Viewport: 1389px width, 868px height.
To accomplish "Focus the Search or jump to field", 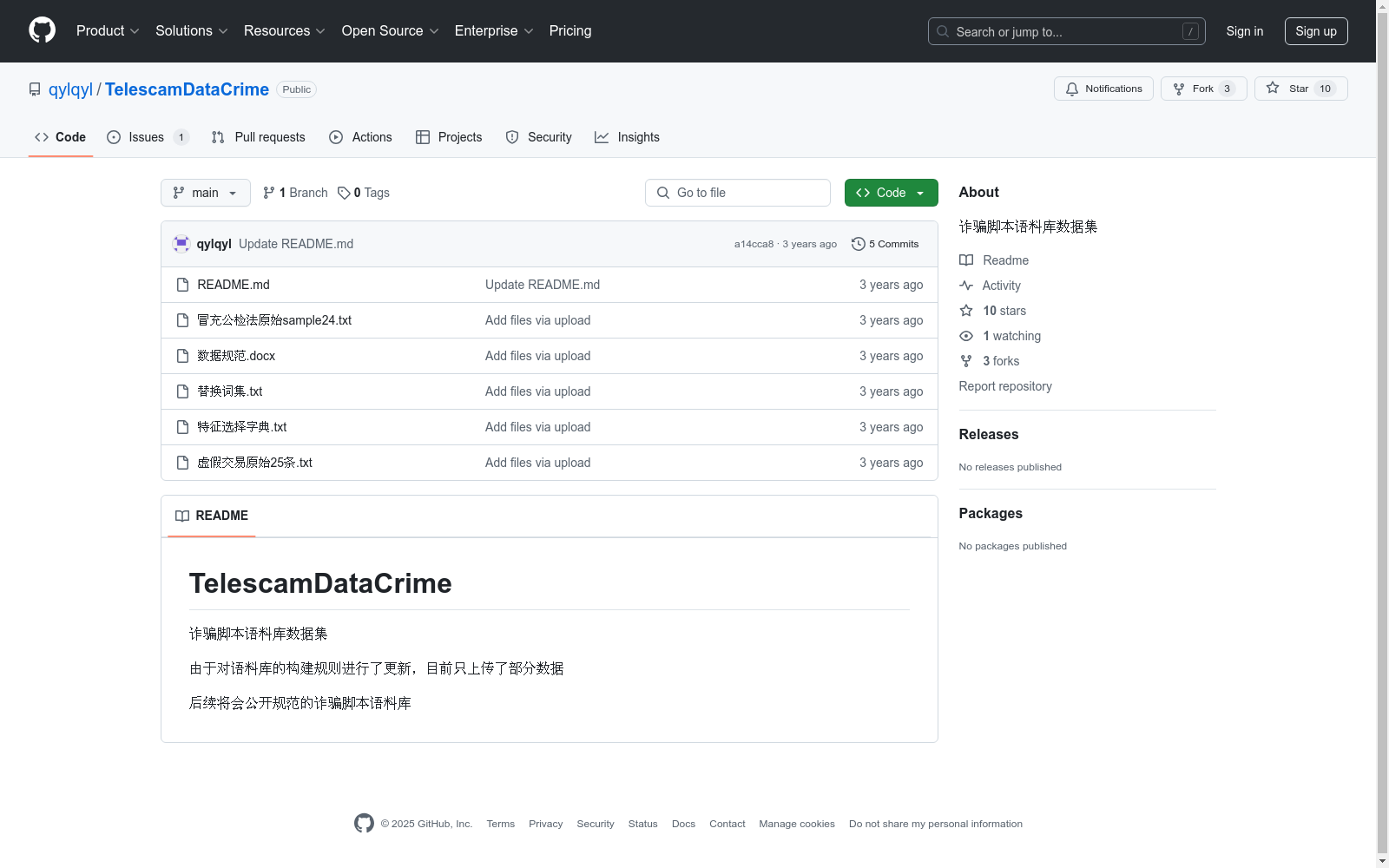I will pyautogui.click(x=1066, y=31).
